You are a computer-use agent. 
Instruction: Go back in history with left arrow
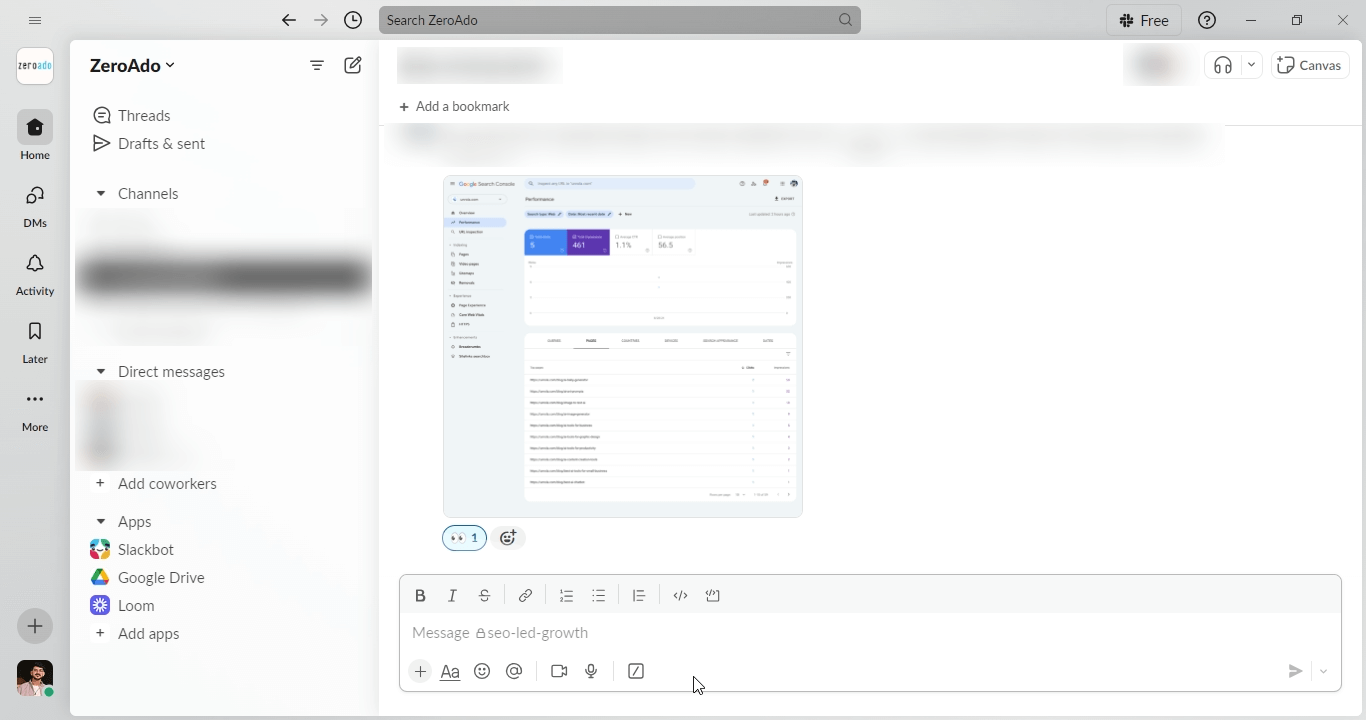click(x=289, y=20)
